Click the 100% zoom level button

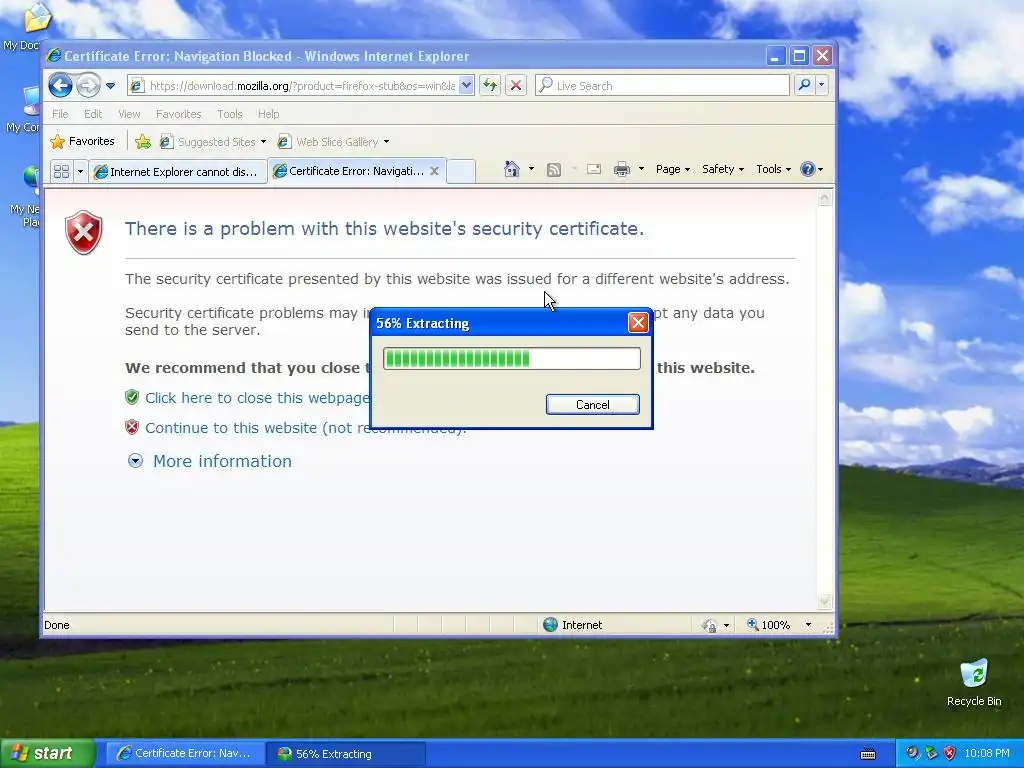pyautogui.click(x=769, y=625)
